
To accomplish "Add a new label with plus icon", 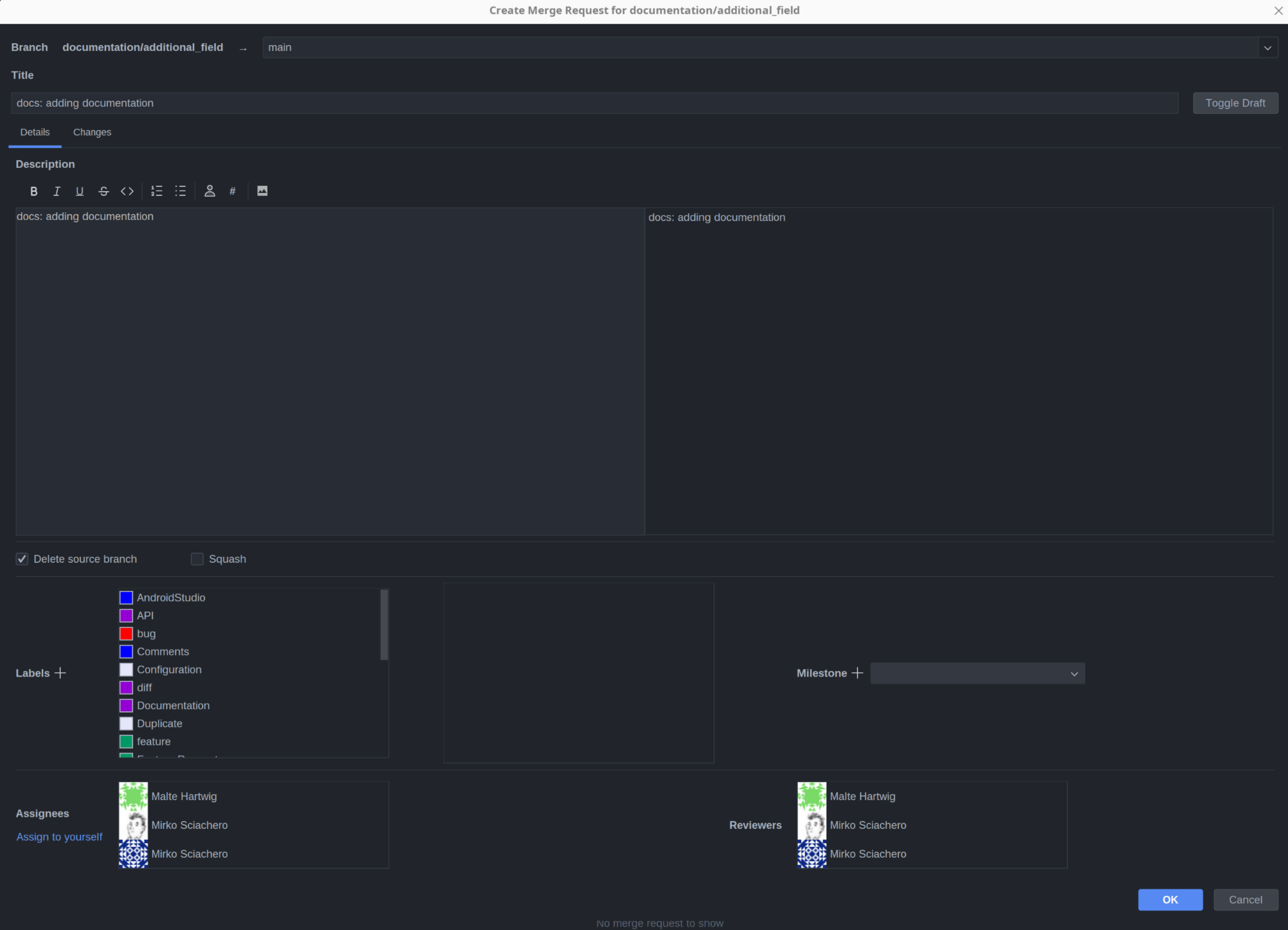I will click(60, 674).
